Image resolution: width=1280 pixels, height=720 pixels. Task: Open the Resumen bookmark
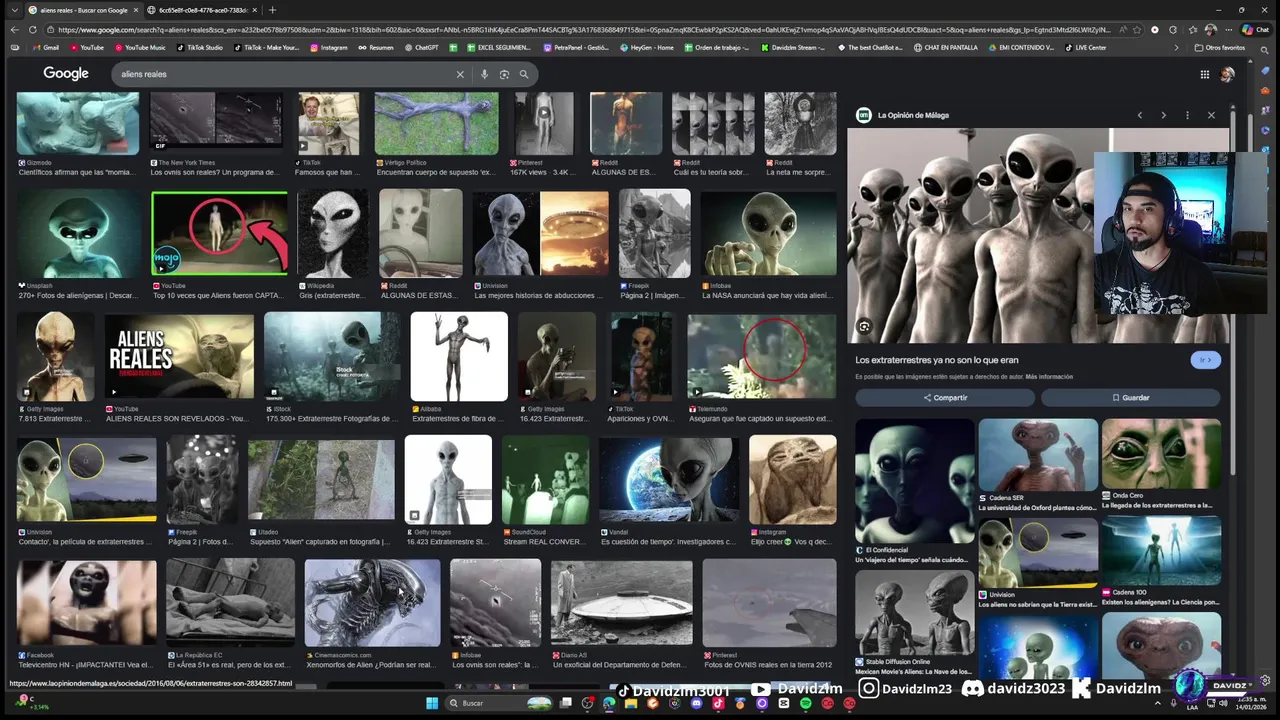[376, 47]
